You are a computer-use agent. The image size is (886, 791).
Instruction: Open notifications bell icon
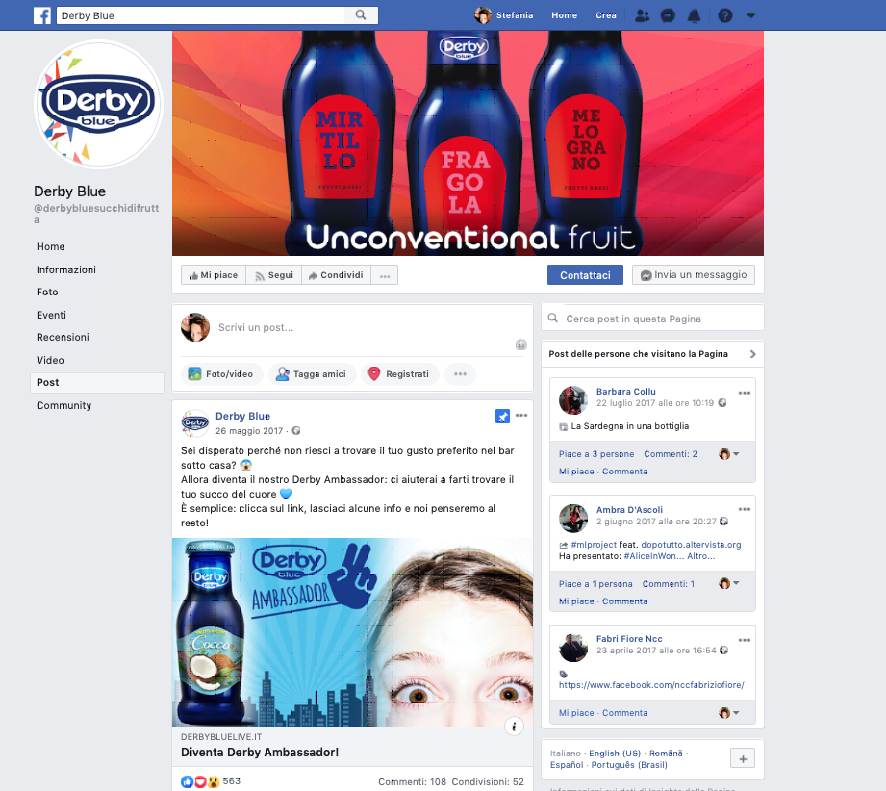[x=694, y=16]
